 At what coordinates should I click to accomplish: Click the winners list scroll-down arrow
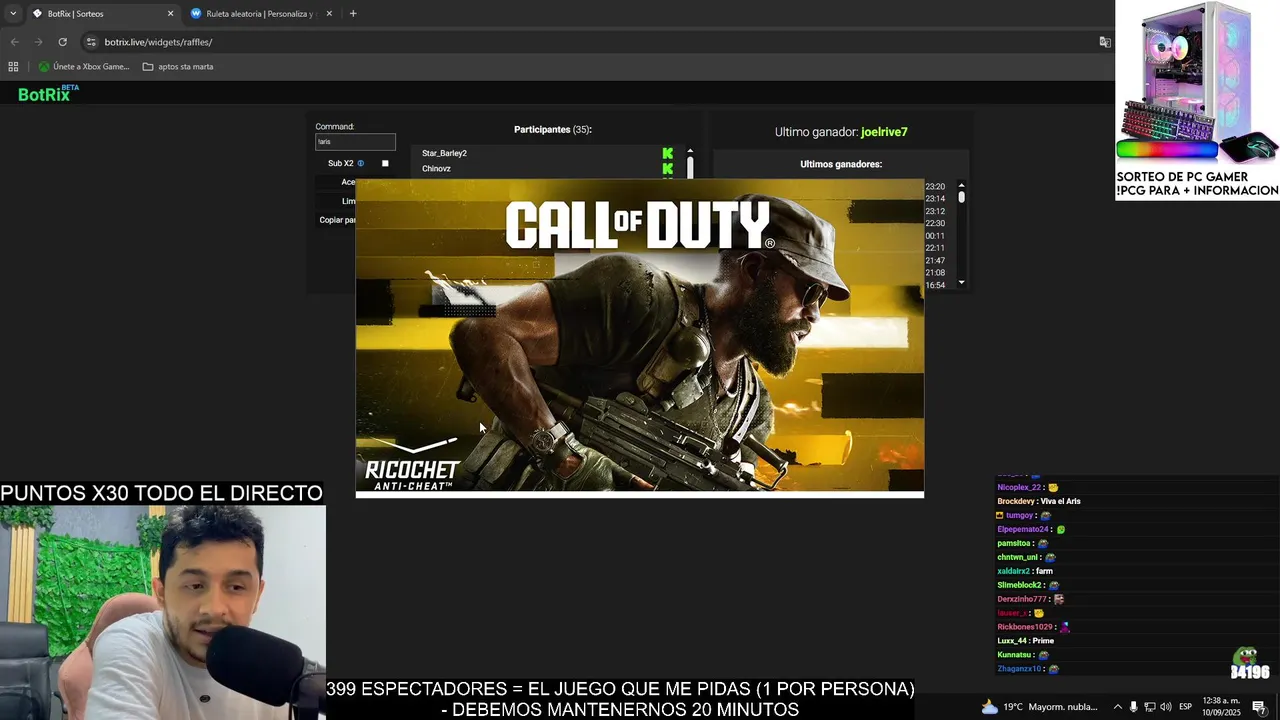tap(962, 283)
